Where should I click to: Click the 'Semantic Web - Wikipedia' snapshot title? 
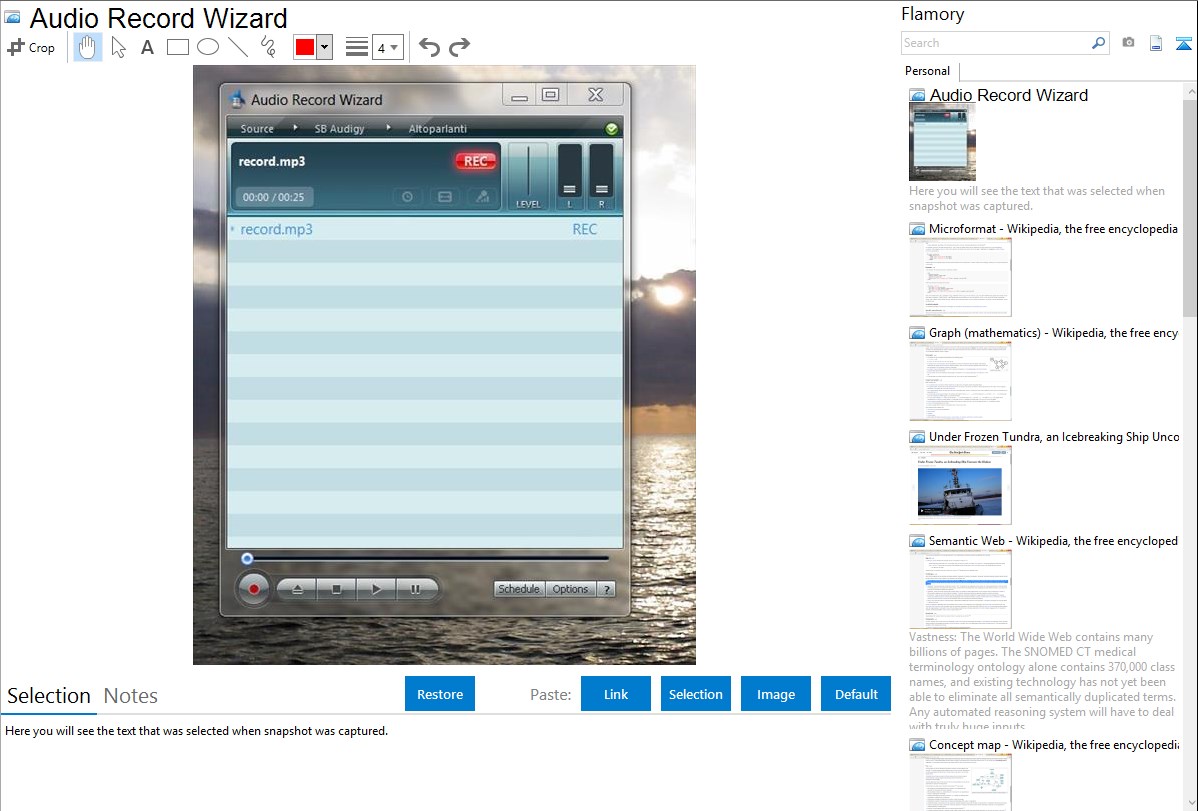click(1053, 540)
